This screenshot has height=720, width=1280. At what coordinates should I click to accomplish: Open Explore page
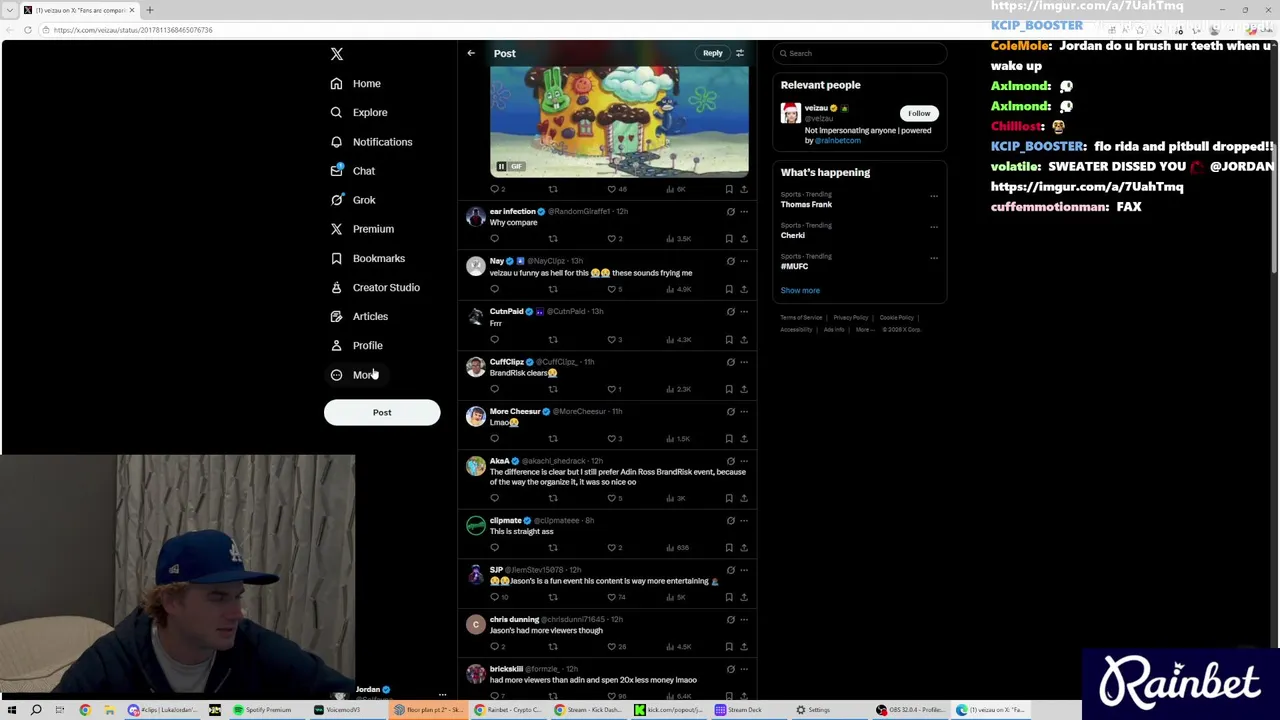click(x=359, y=112)
